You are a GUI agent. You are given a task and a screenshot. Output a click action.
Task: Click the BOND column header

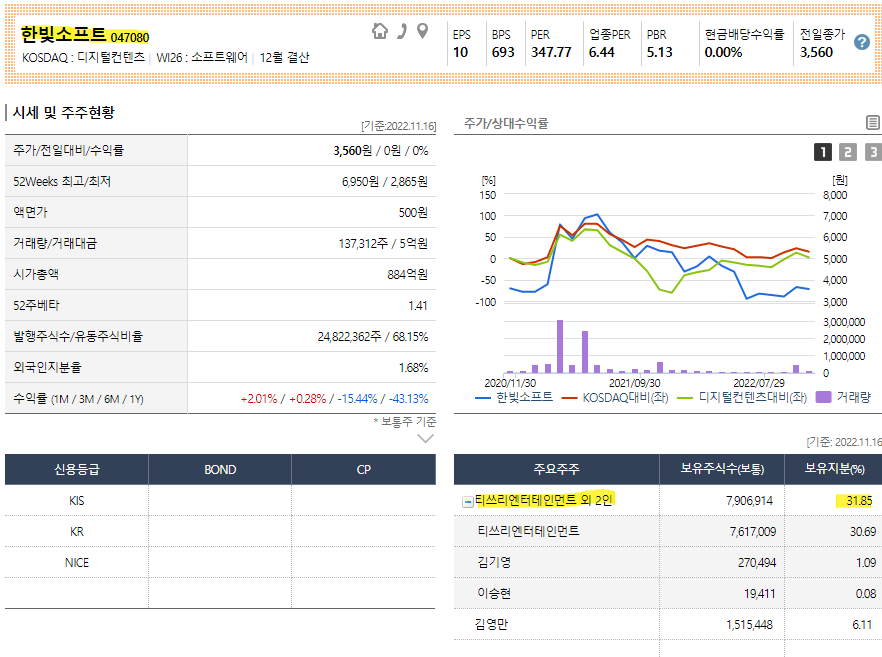click(x=220, y=470)
